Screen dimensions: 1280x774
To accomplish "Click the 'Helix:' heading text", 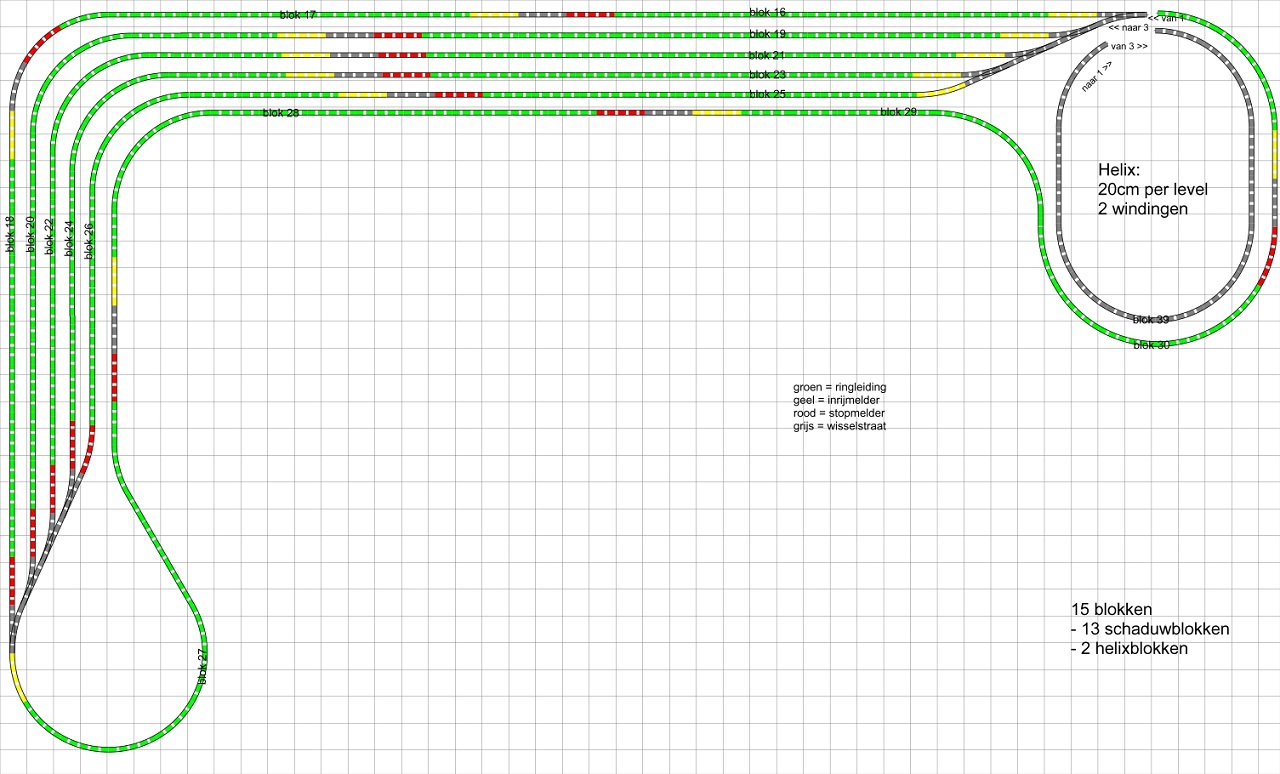I will pos(1118,170).
